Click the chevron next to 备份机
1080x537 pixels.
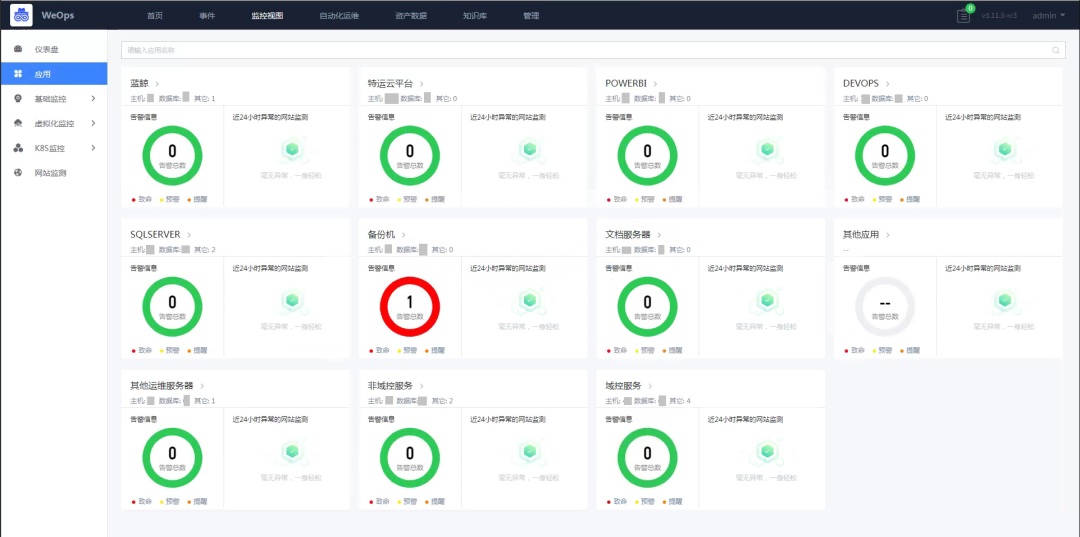[404, 235]
